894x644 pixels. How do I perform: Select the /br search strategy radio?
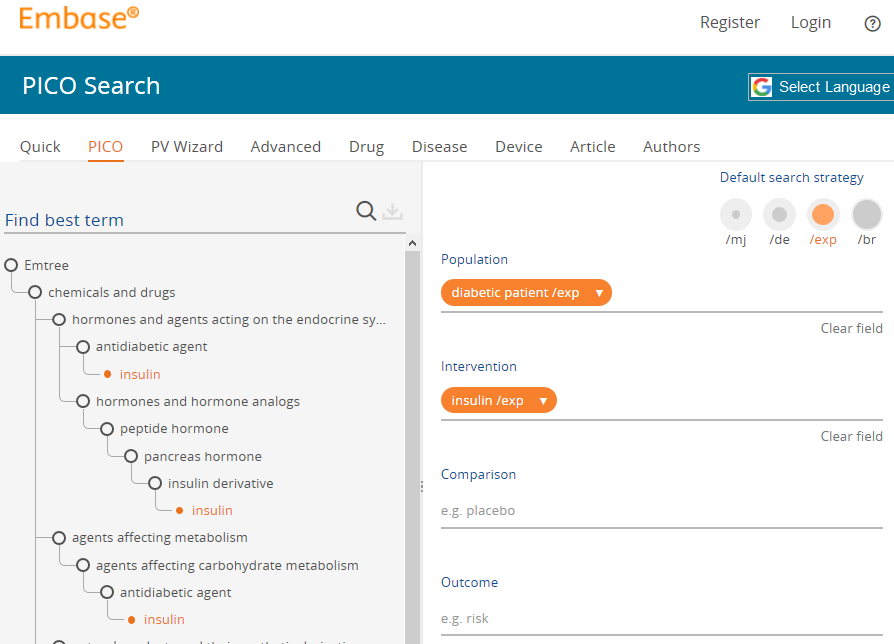click(867, 215)
